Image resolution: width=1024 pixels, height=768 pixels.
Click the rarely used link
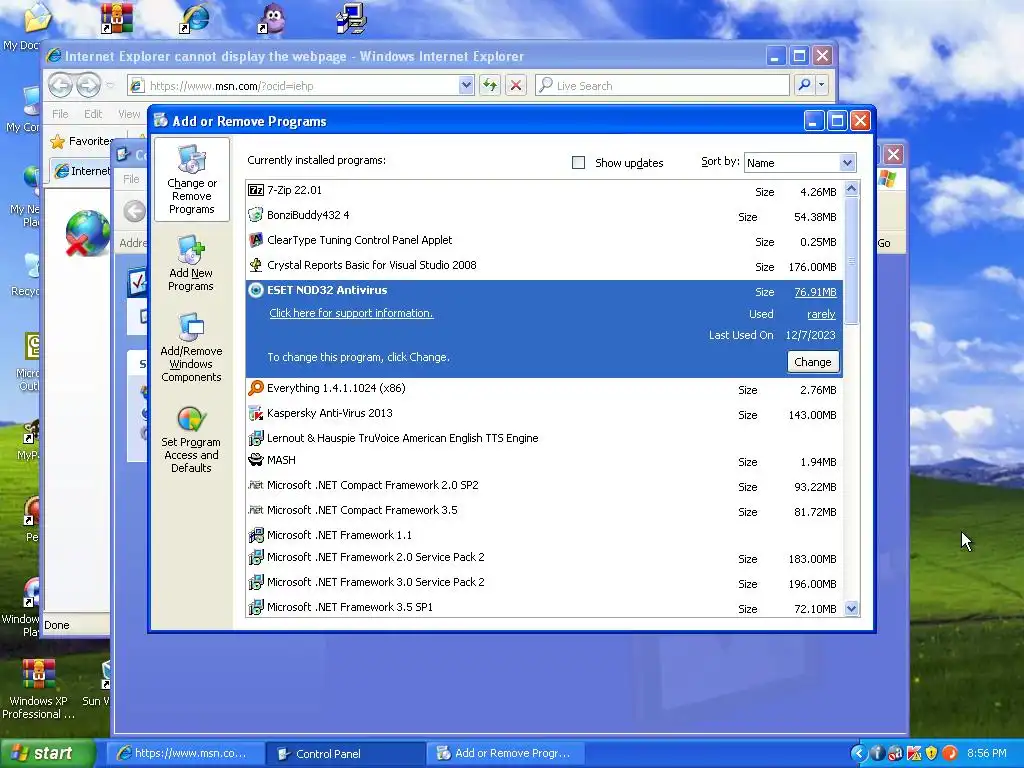pyautogui.click(x=821, y=314)
